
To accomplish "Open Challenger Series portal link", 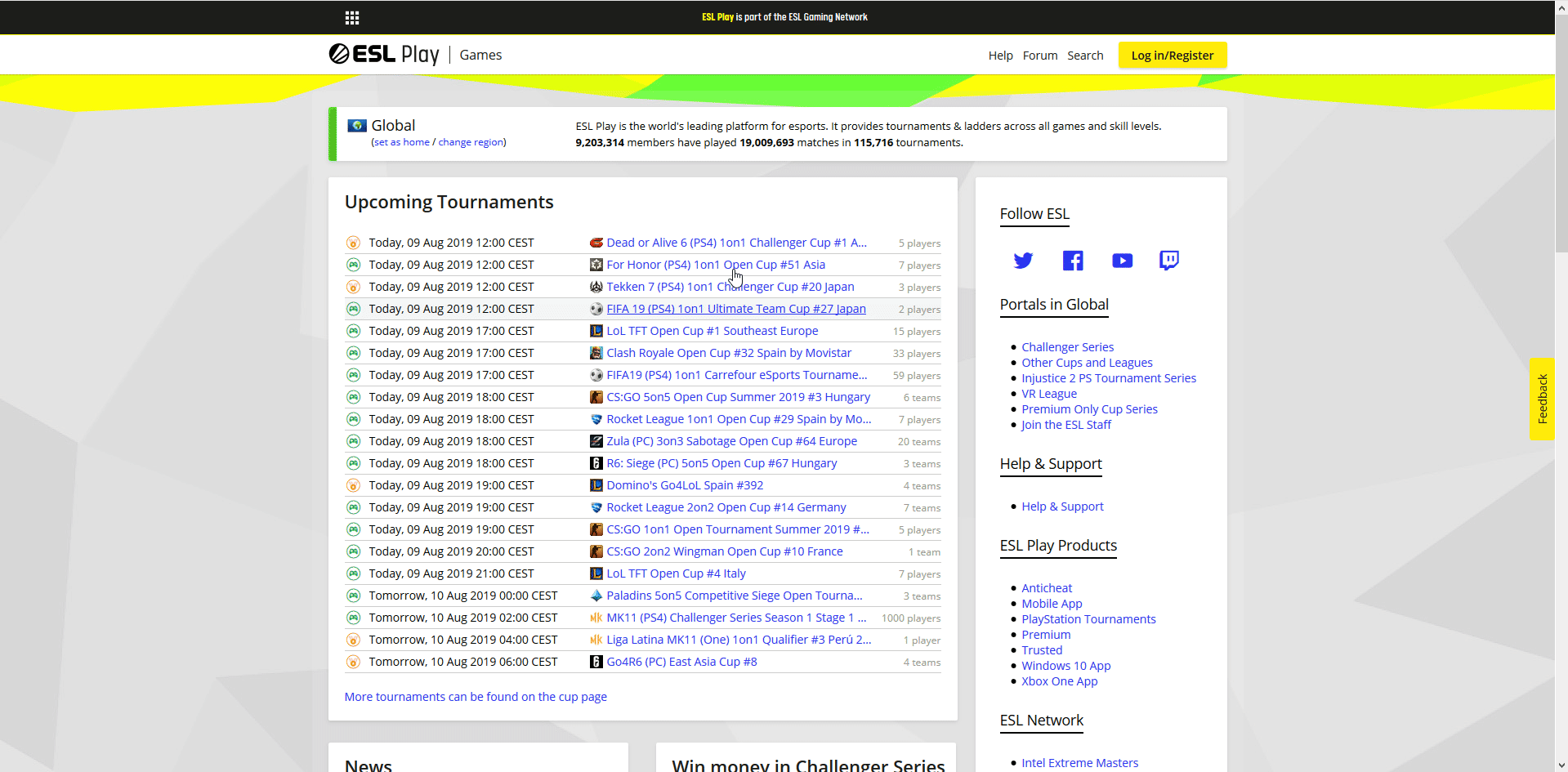I will coord(1067,347).
